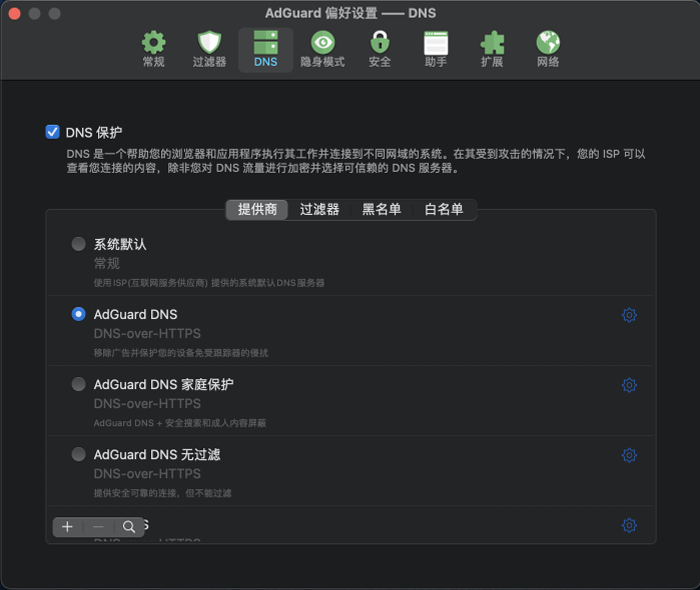The width and height of the screenshot is (700, 590).
Task: Close the AdGuard preferences window
Action: (15, 14)
